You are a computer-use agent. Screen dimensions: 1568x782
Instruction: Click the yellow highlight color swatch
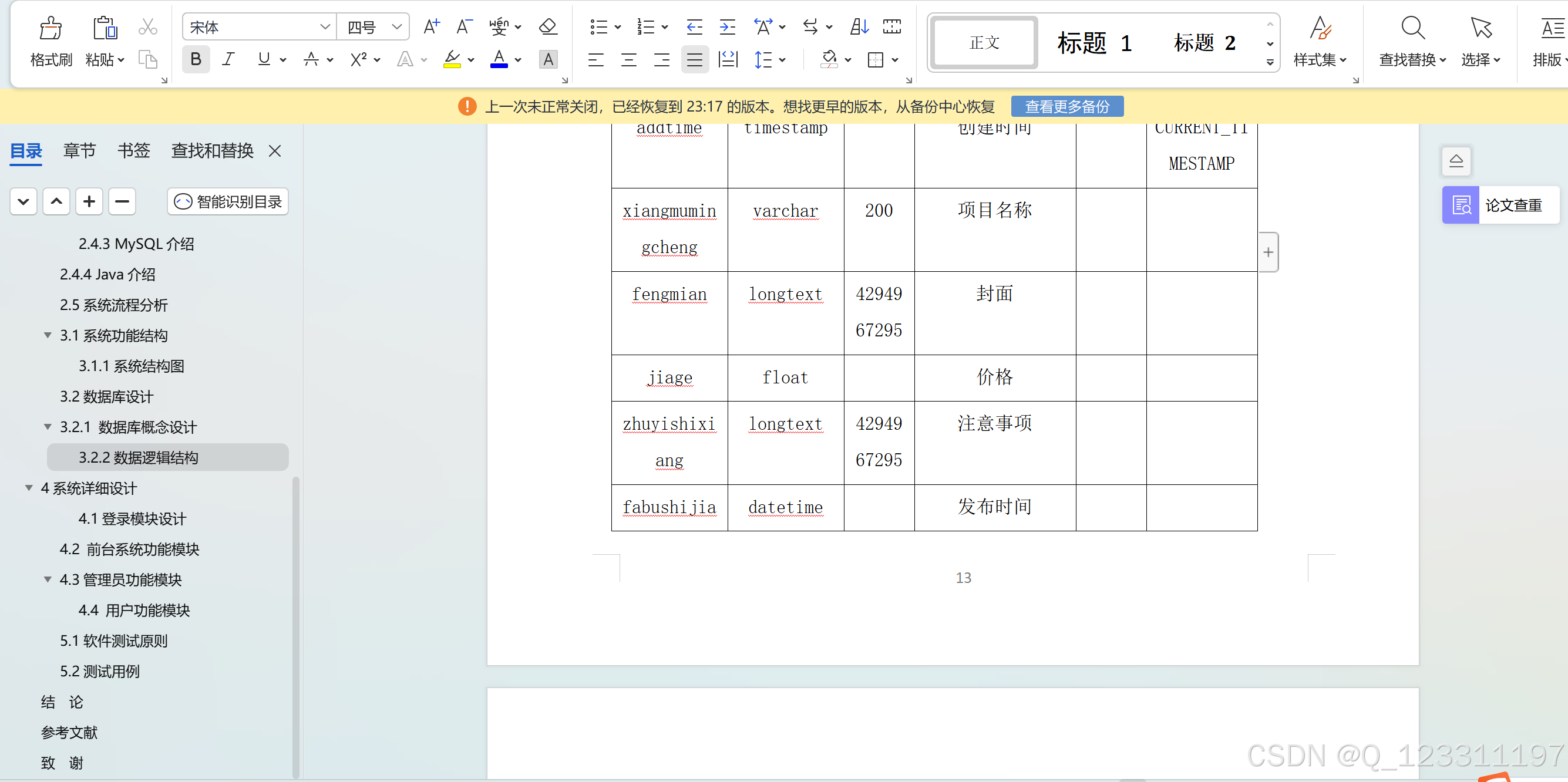point(452,66)
